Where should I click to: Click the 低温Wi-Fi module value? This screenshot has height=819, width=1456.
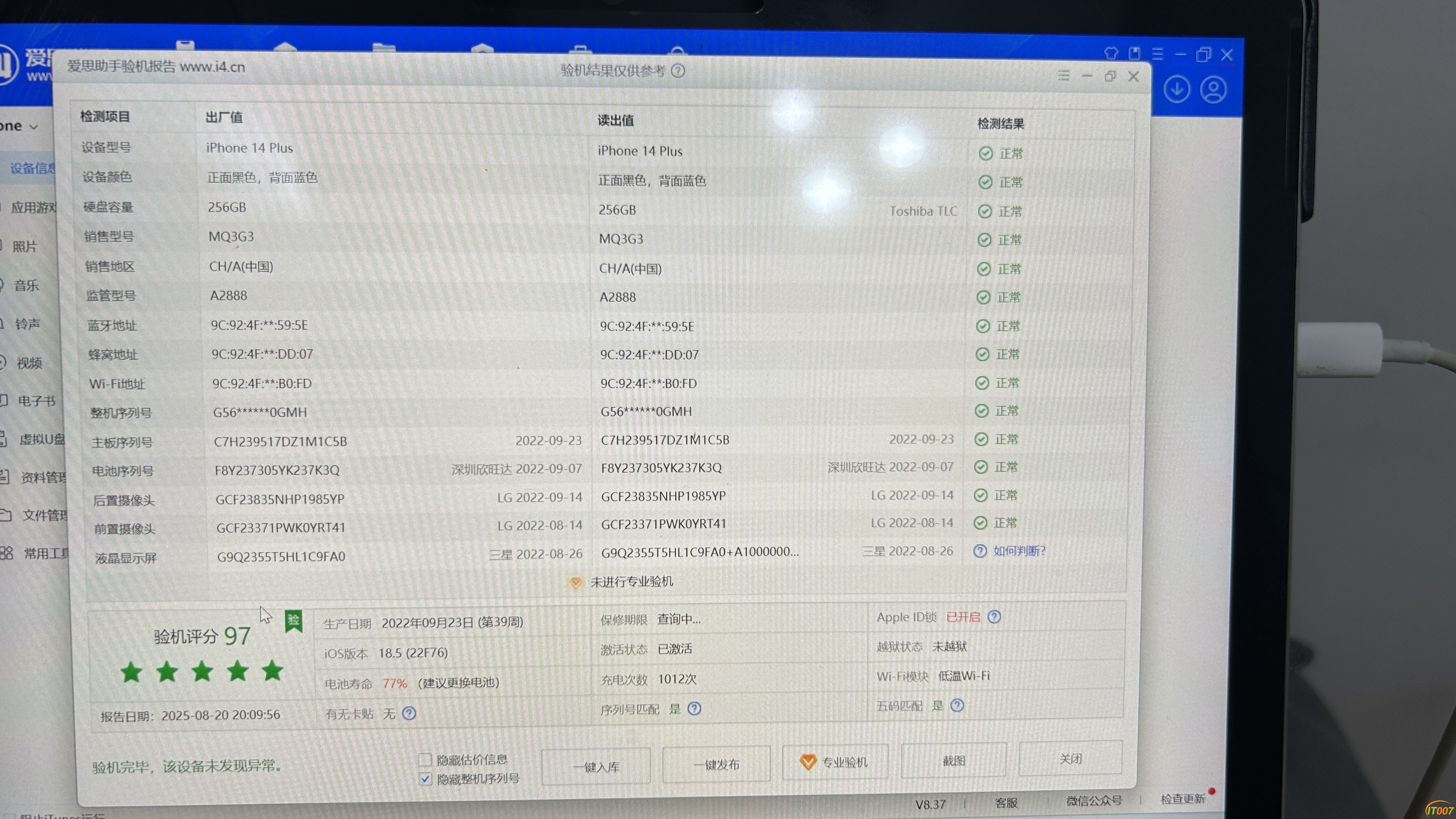(x=964, y=675)
